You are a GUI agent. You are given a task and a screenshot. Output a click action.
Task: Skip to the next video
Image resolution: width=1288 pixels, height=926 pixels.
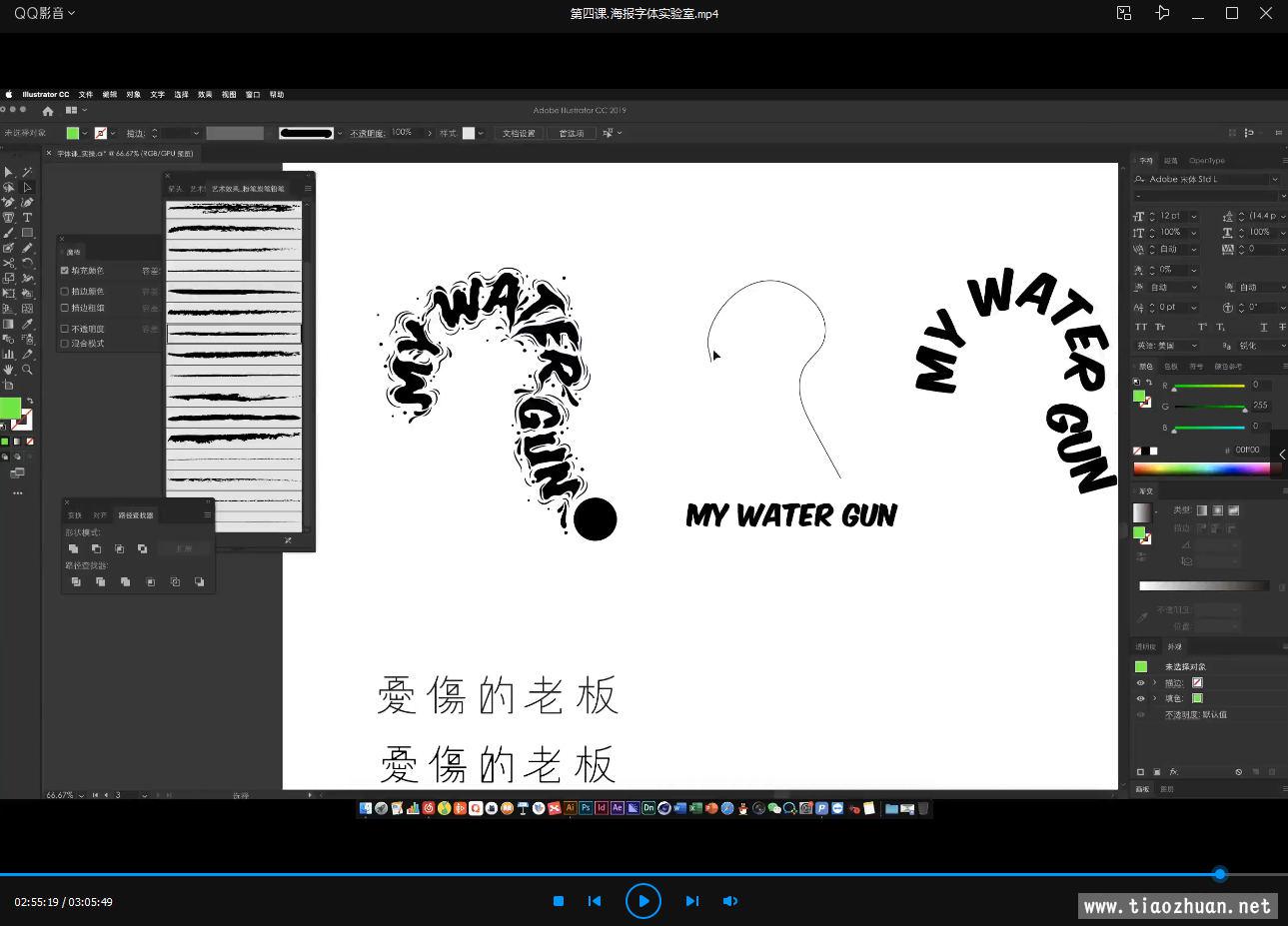pos(691,901)
